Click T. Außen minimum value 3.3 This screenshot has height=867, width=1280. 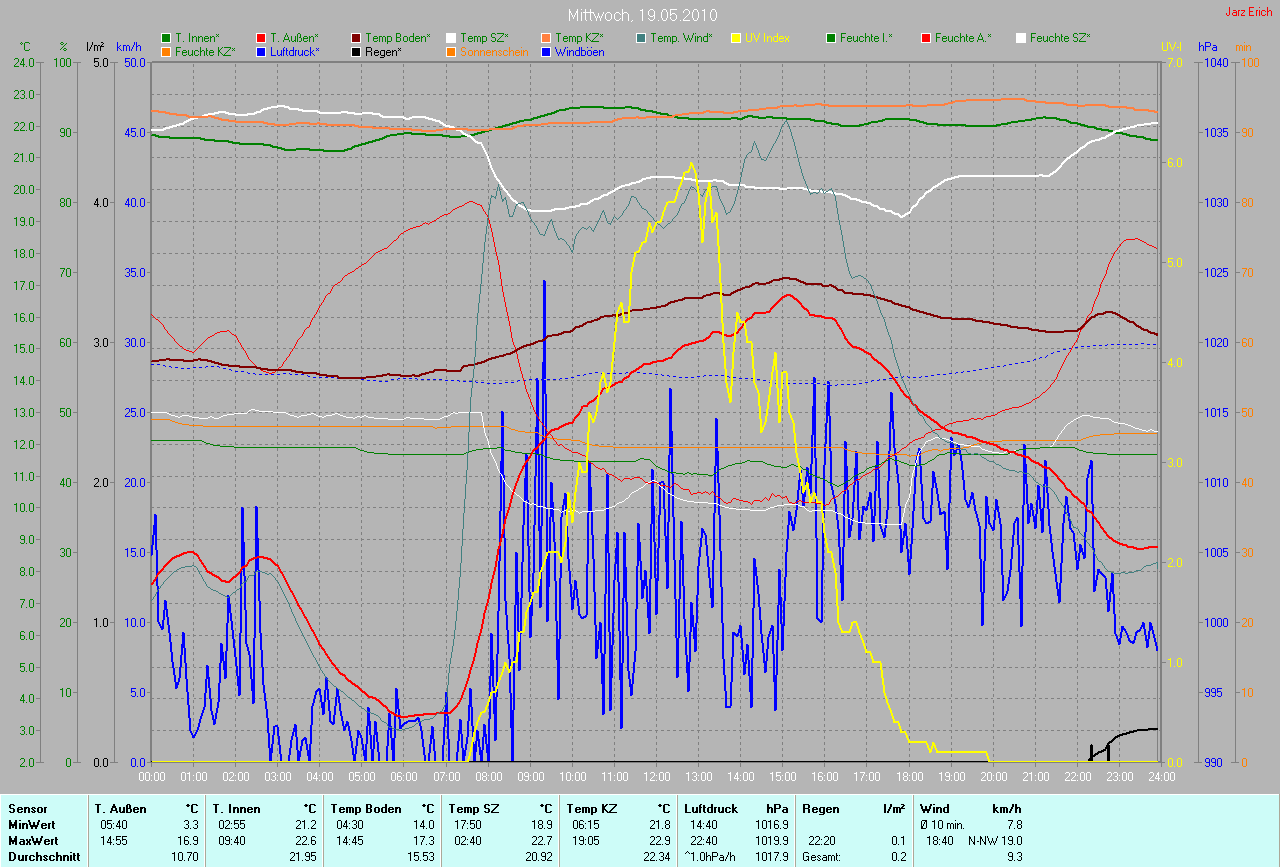191,825
